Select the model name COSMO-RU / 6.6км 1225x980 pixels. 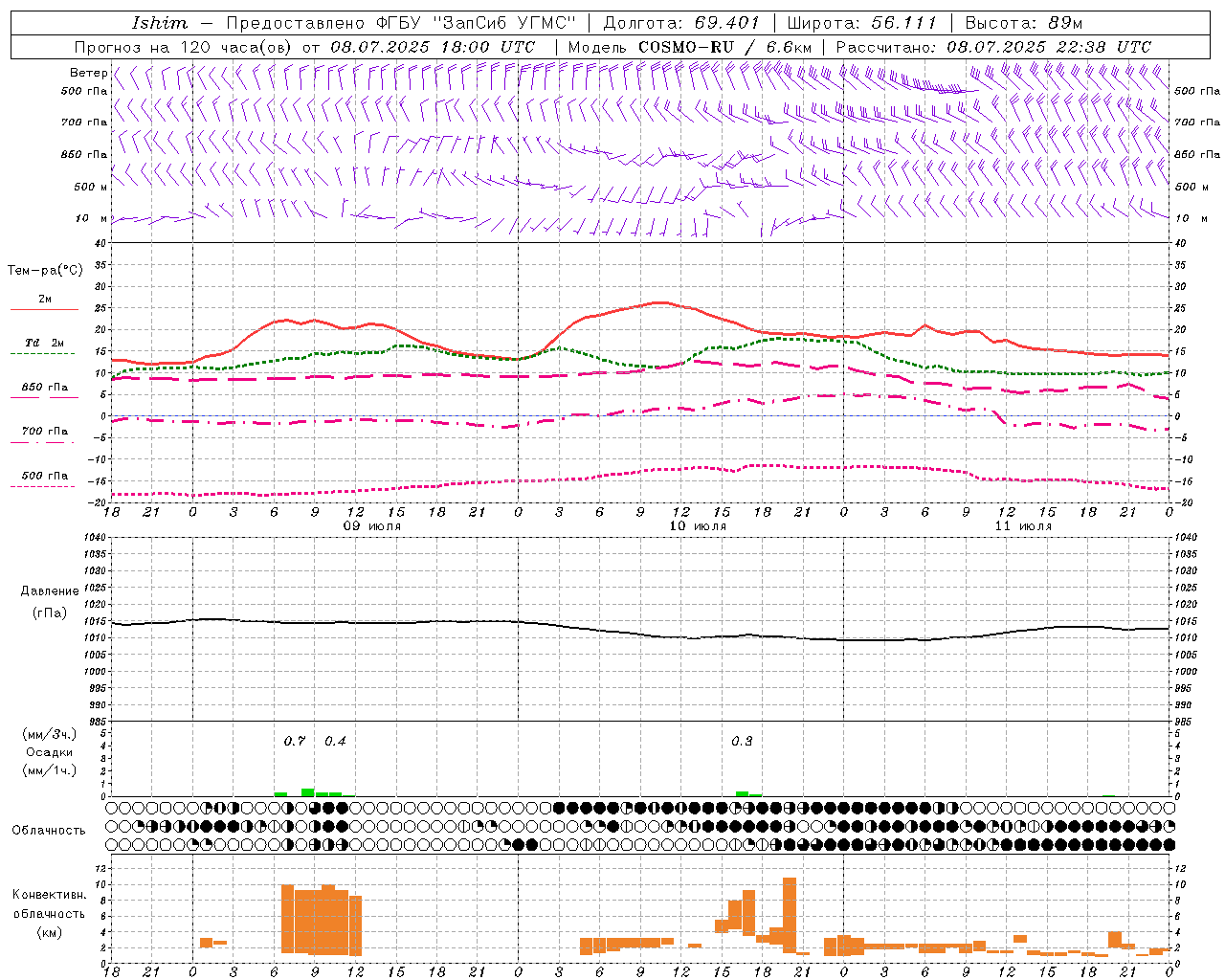tap(724, 47)
